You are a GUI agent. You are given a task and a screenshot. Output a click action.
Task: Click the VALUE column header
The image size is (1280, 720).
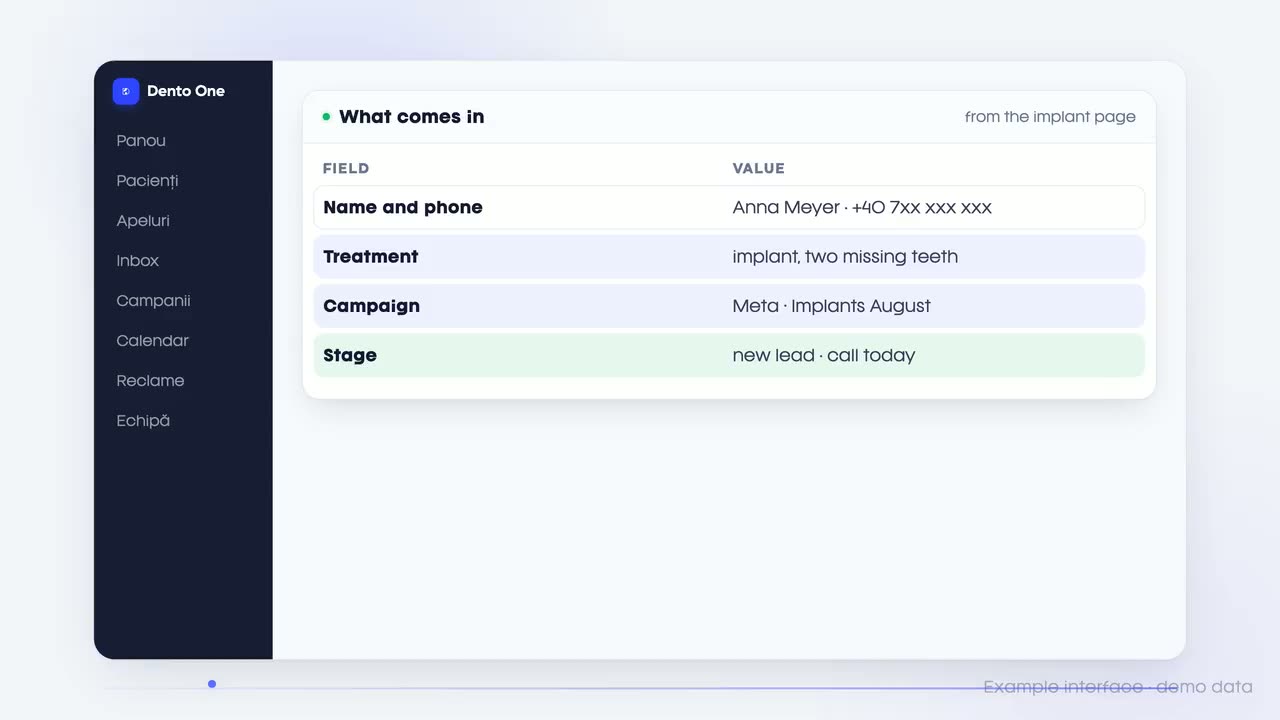coord(759,168)
